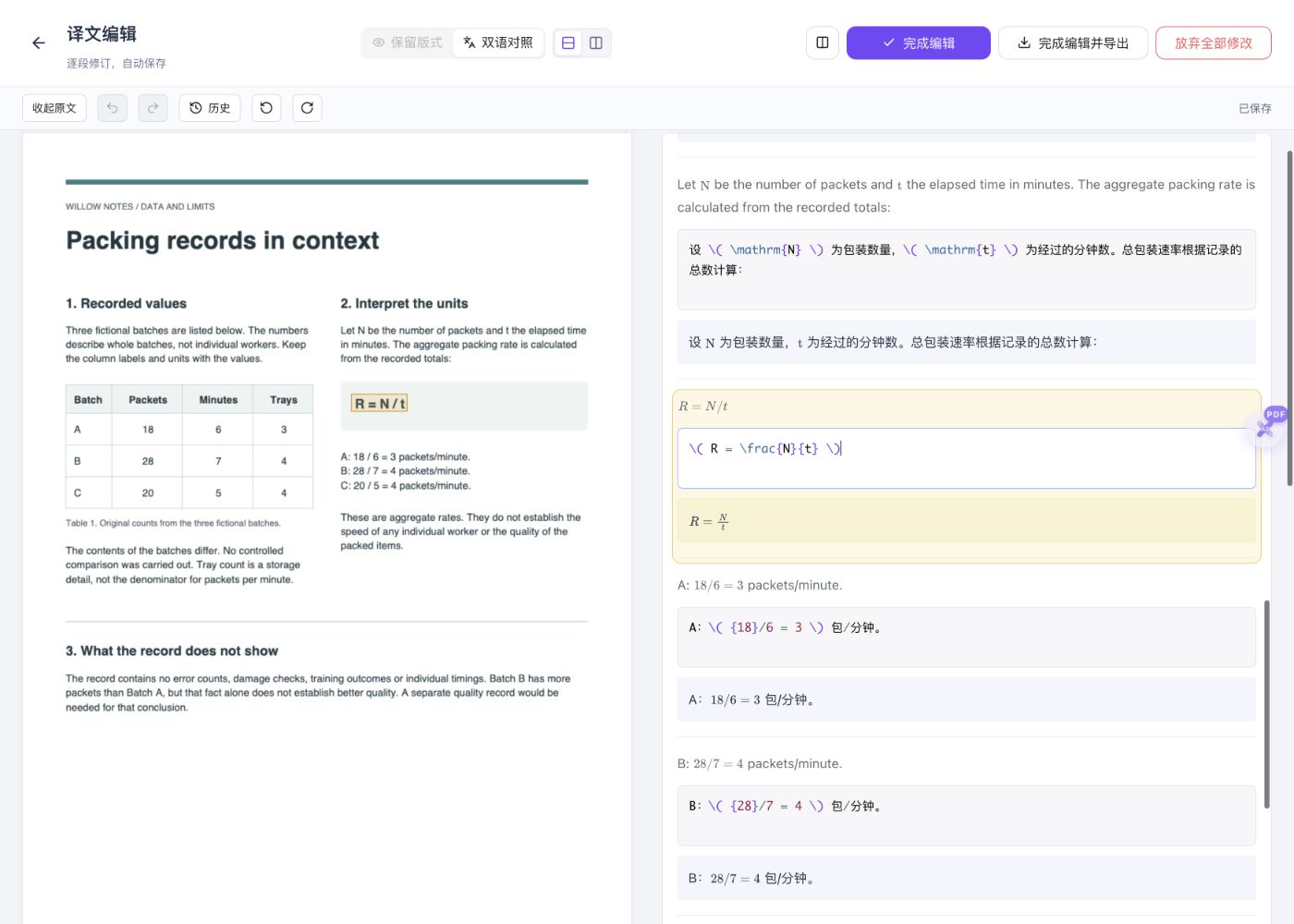Image resolution: width=1294 pixels, height=924 pixels.
Task: Select the side-by-side columns layout icon
Action: coord(596,43)
